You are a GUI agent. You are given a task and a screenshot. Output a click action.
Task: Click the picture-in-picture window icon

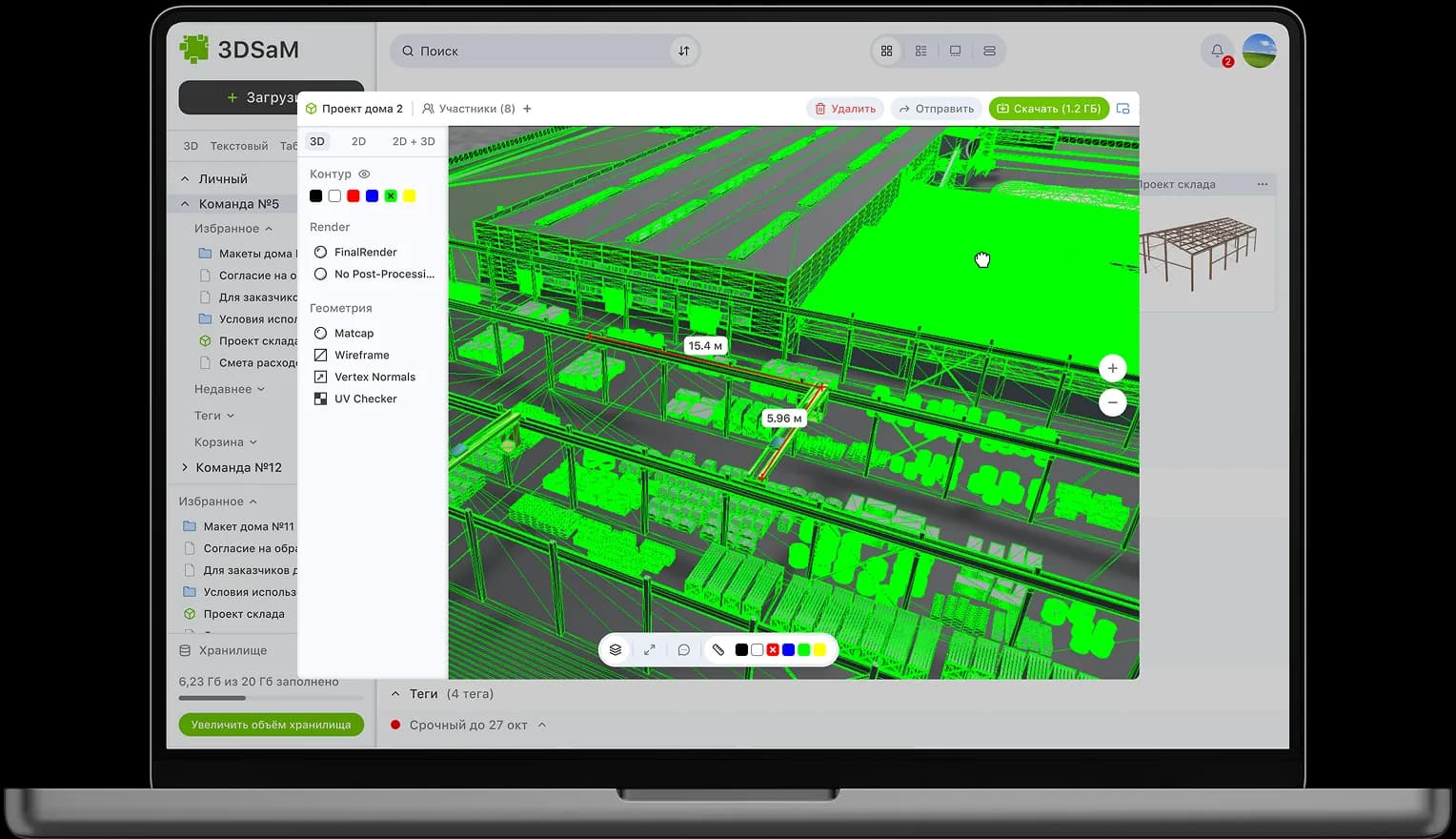pyautogui.click(x=1122, y=109)
